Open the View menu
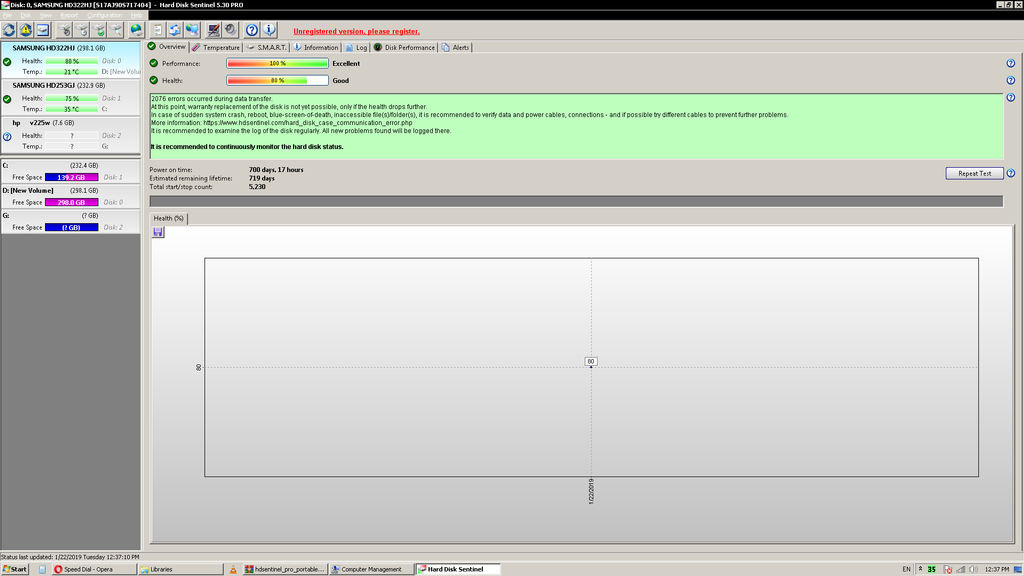Viewport: 1024px width, 576px height. pos(46,15)
